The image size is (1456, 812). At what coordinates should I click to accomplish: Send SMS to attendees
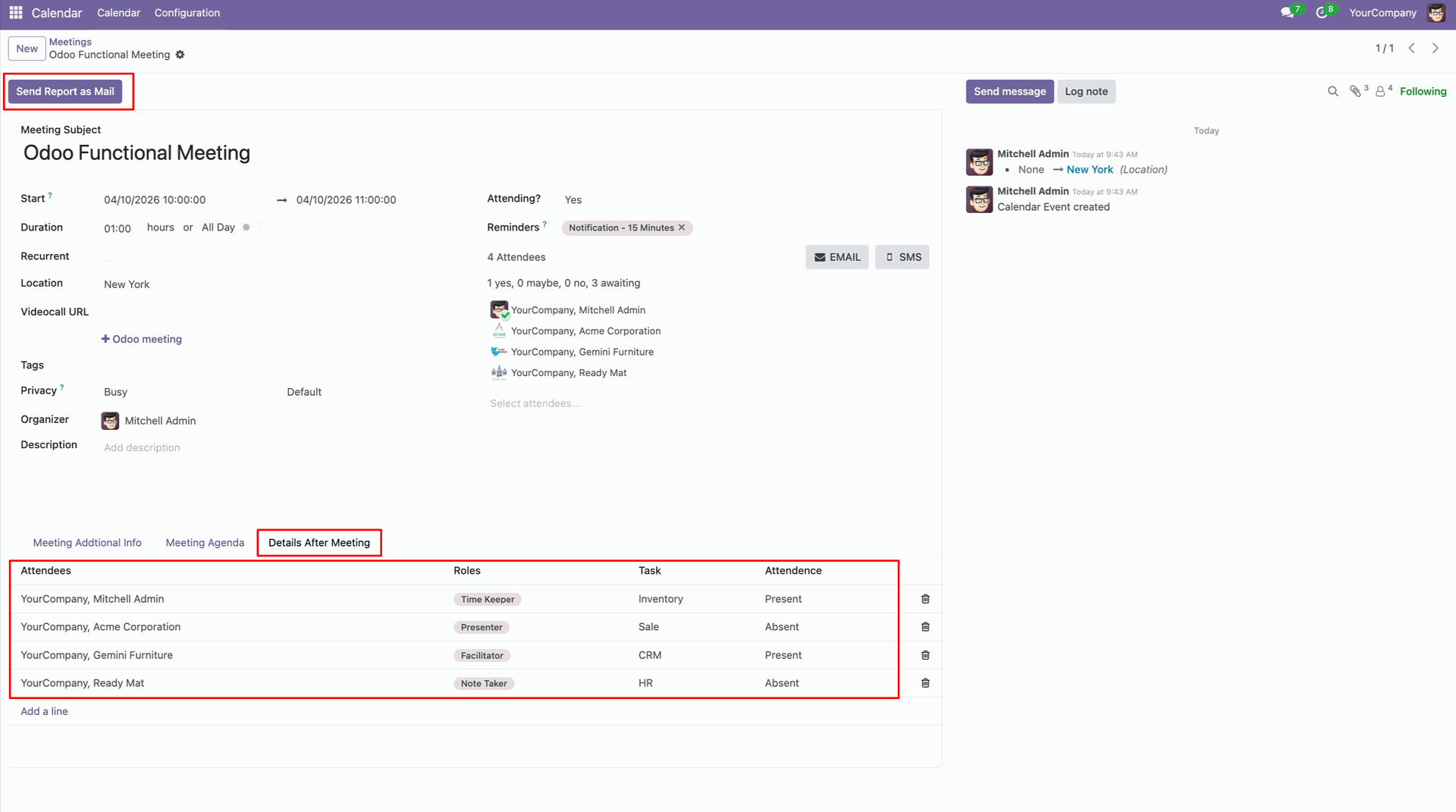pyautogui.click(x=902, y=257)
